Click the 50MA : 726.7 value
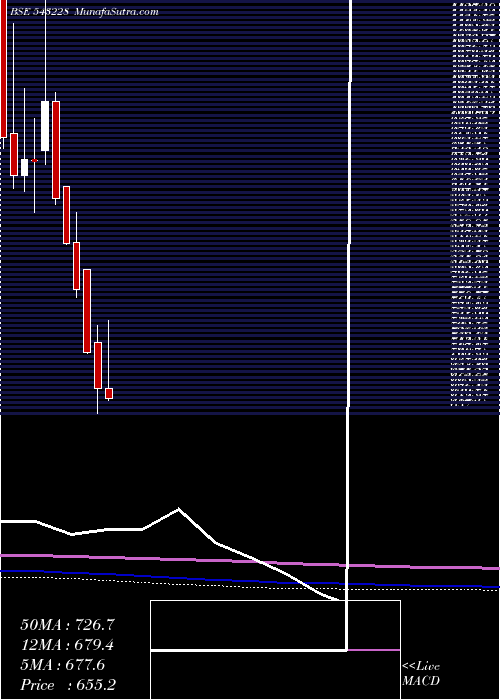The height and width of the screenshot is (700, 500). pyautogui.click(x=67, y=625)
